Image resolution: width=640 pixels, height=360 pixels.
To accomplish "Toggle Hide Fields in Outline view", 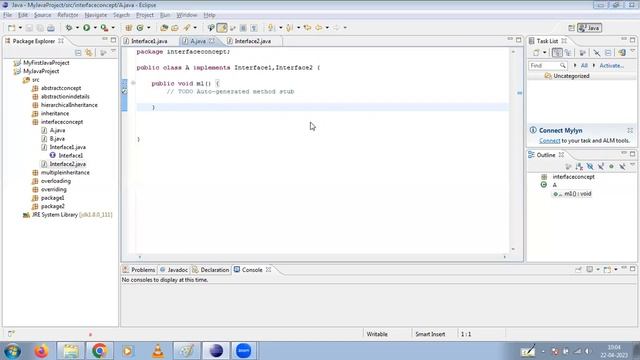I will pyautogui.click(x=590, y=167).
